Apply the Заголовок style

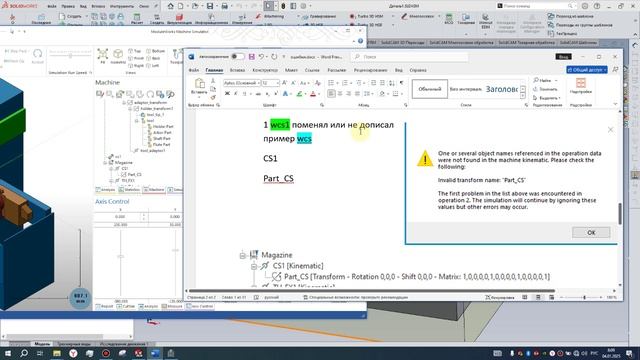coord(502,89)
